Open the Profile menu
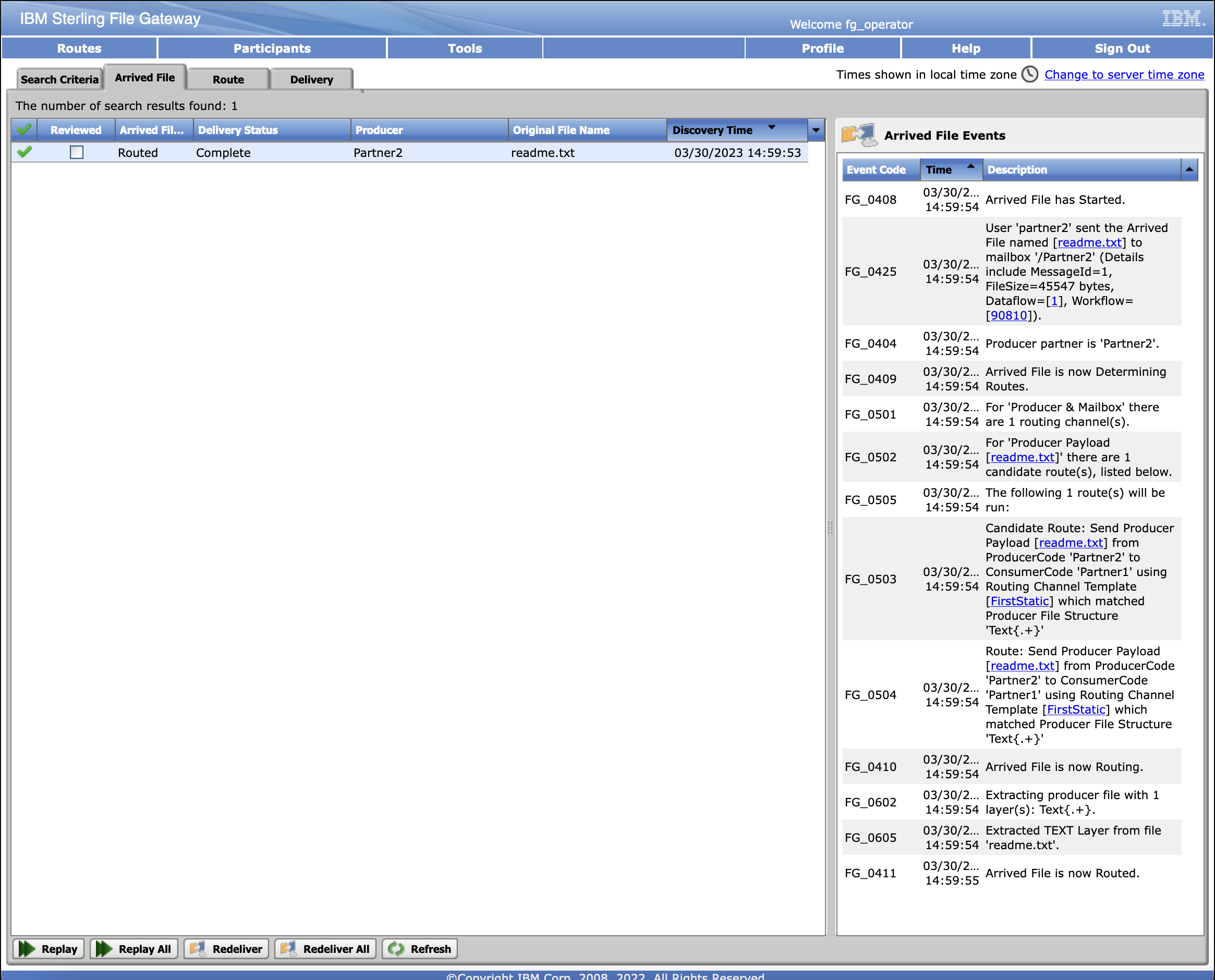 tap(823, 48)
